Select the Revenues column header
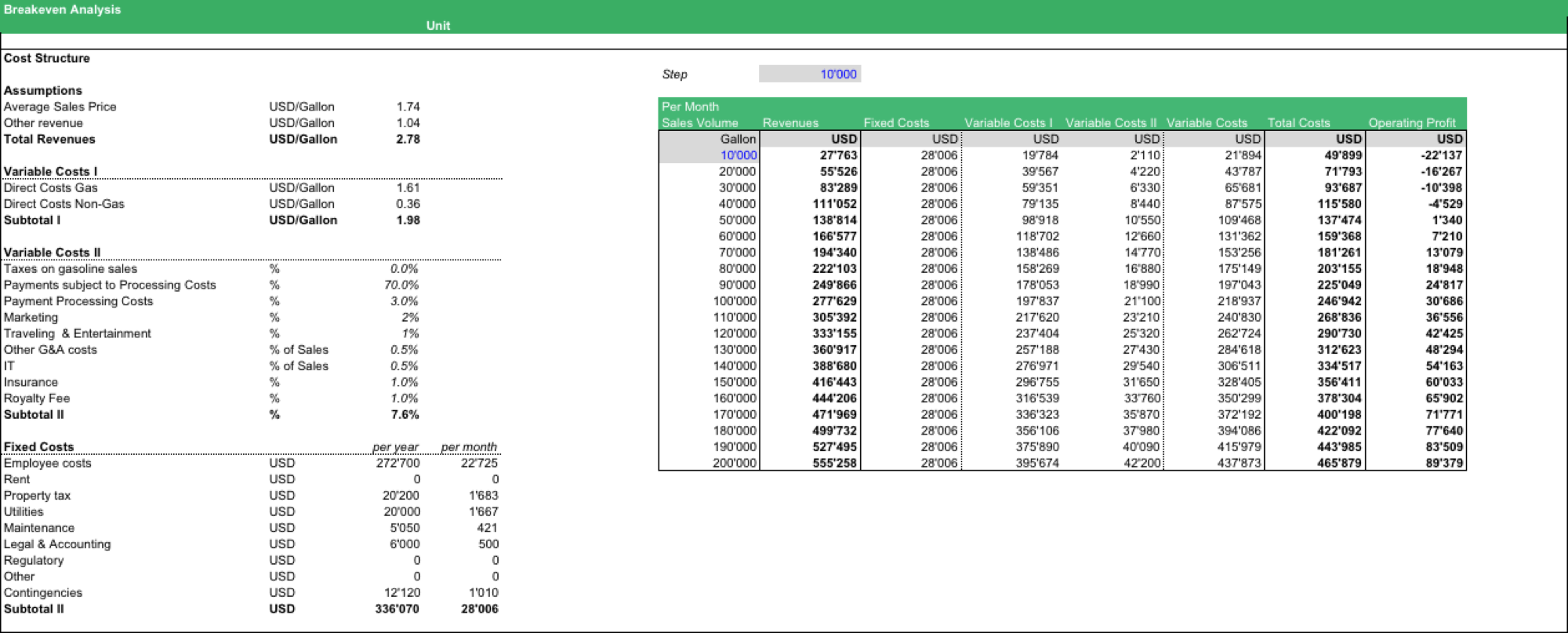The image size is (1568, 633). point(790,123)
